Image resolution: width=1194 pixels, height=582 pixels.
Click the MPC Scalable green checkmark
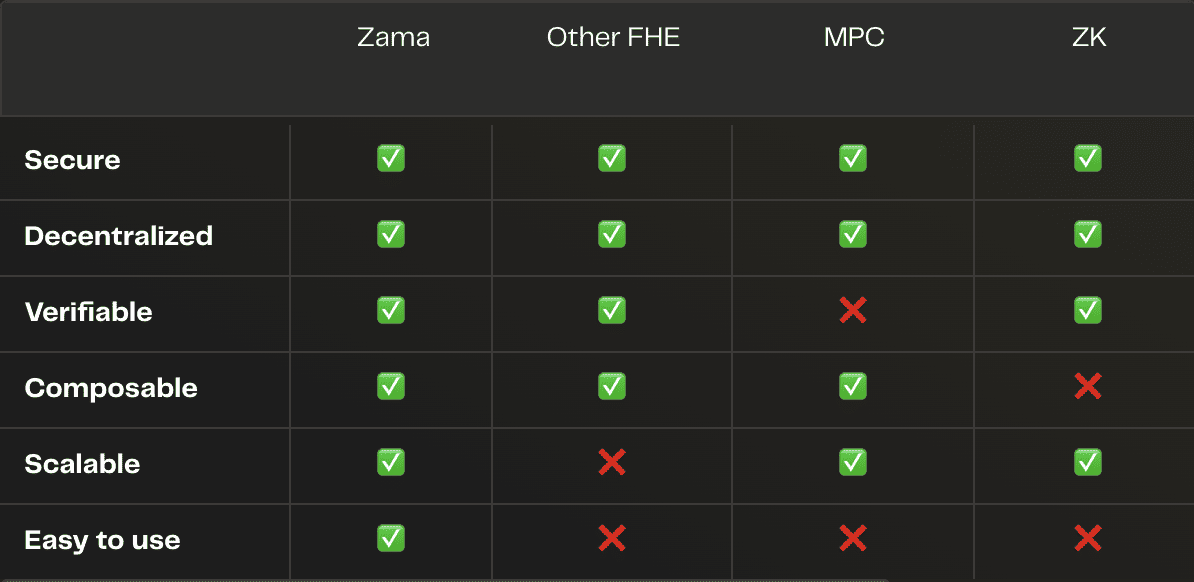tap(853, 462)
